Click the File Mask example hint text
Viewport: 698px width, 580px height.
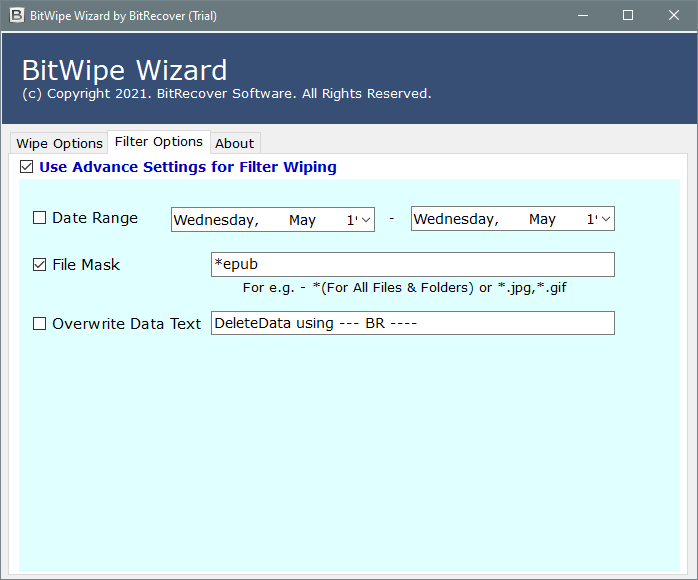(x=405, y=288)
